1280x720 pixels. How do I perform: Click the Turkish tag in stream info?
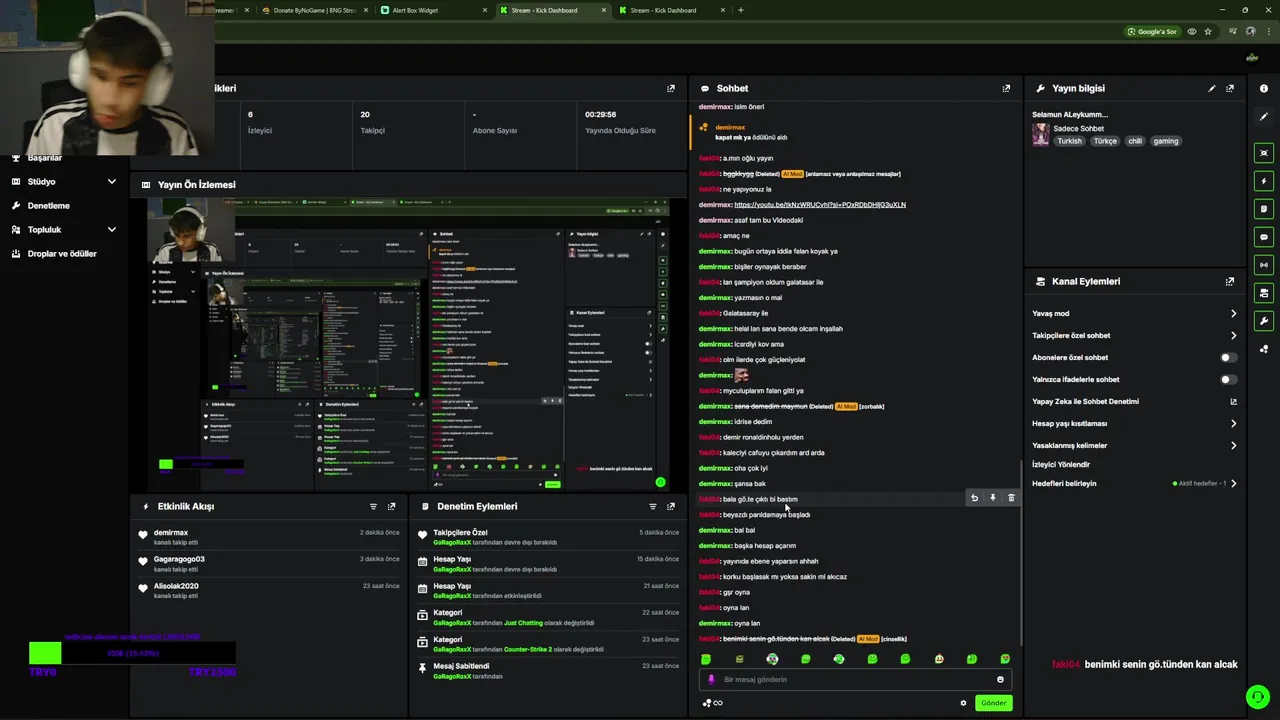pyautogui.click(x=1070, y=141)
